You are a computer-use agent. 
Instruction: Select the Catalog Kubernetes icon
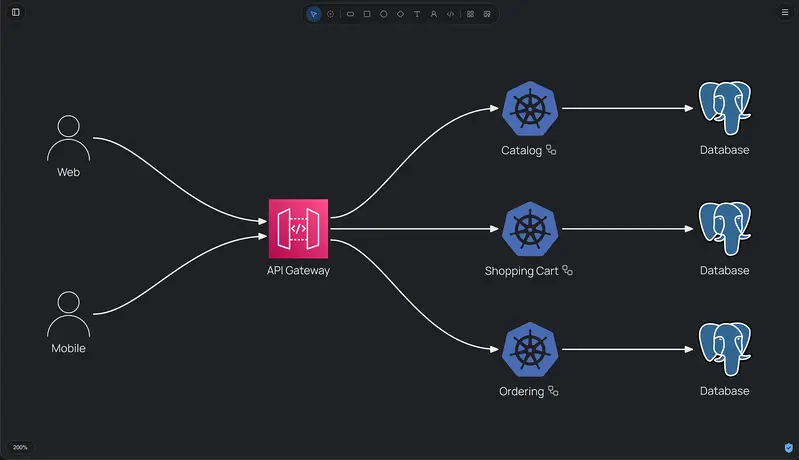530,109
